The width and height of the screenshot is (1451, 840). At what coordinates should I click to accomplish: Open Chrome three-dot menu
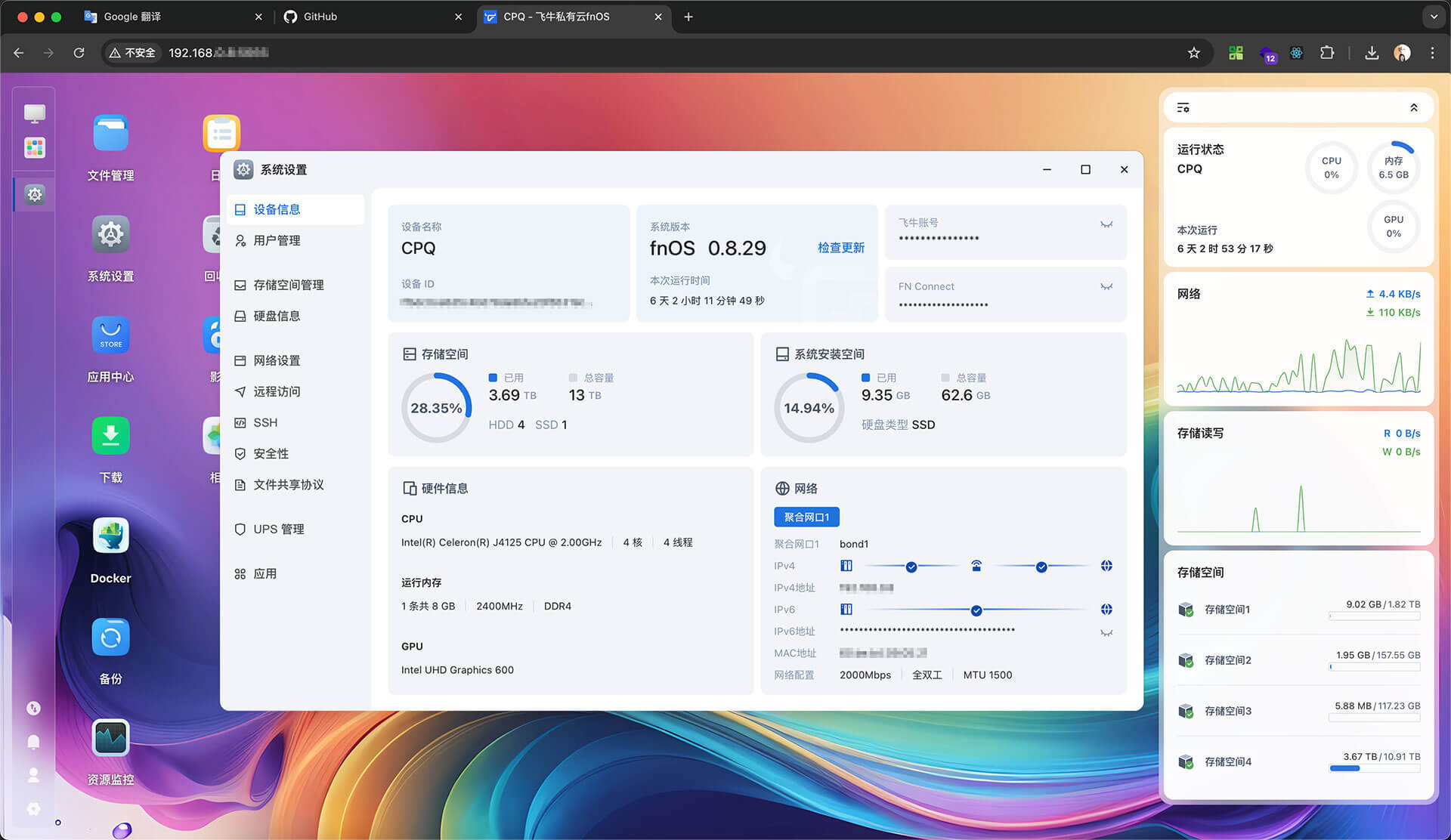[x=1432, y=53]
